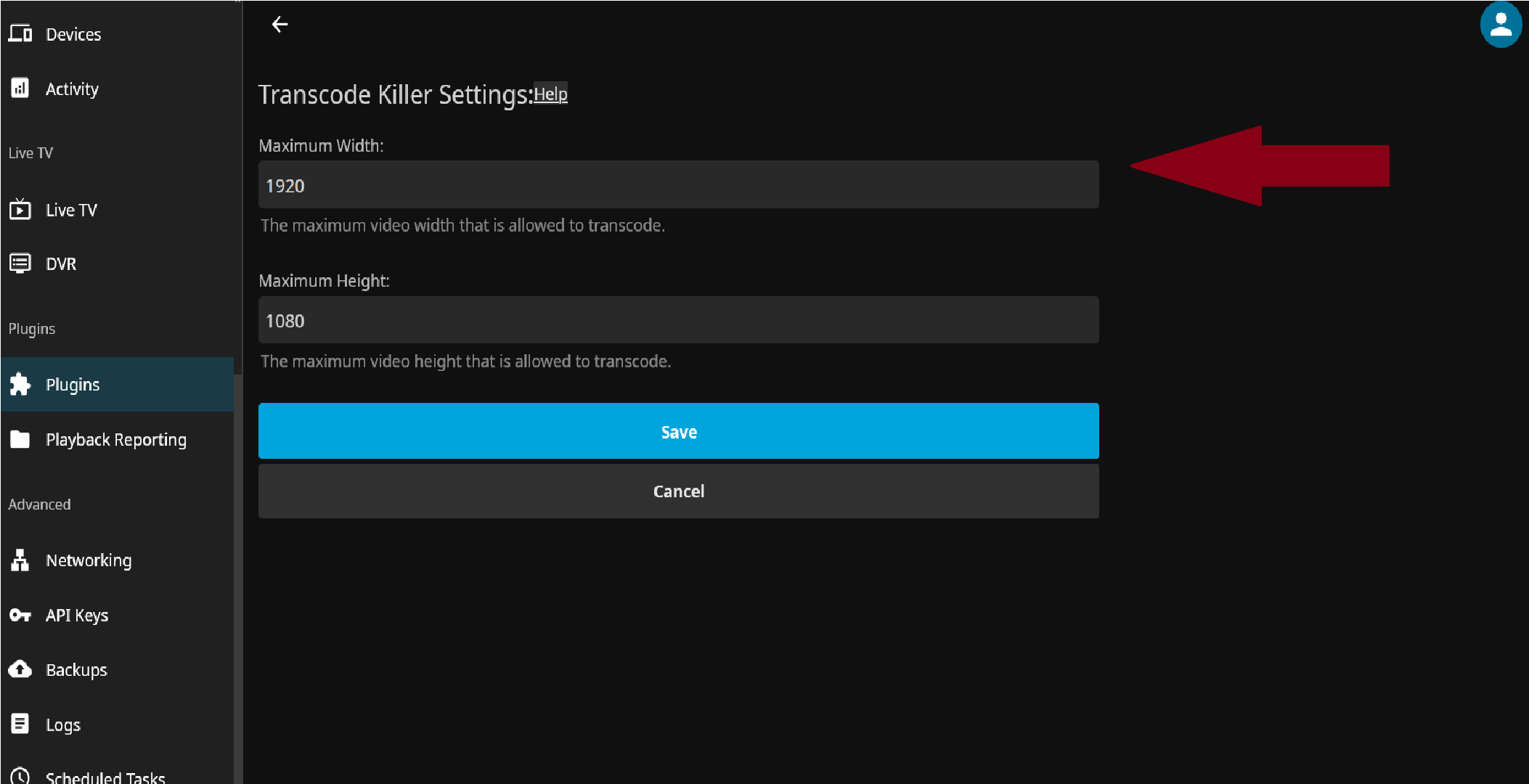
Task: Click the maximum video height description text
Action: pos(465,362)
